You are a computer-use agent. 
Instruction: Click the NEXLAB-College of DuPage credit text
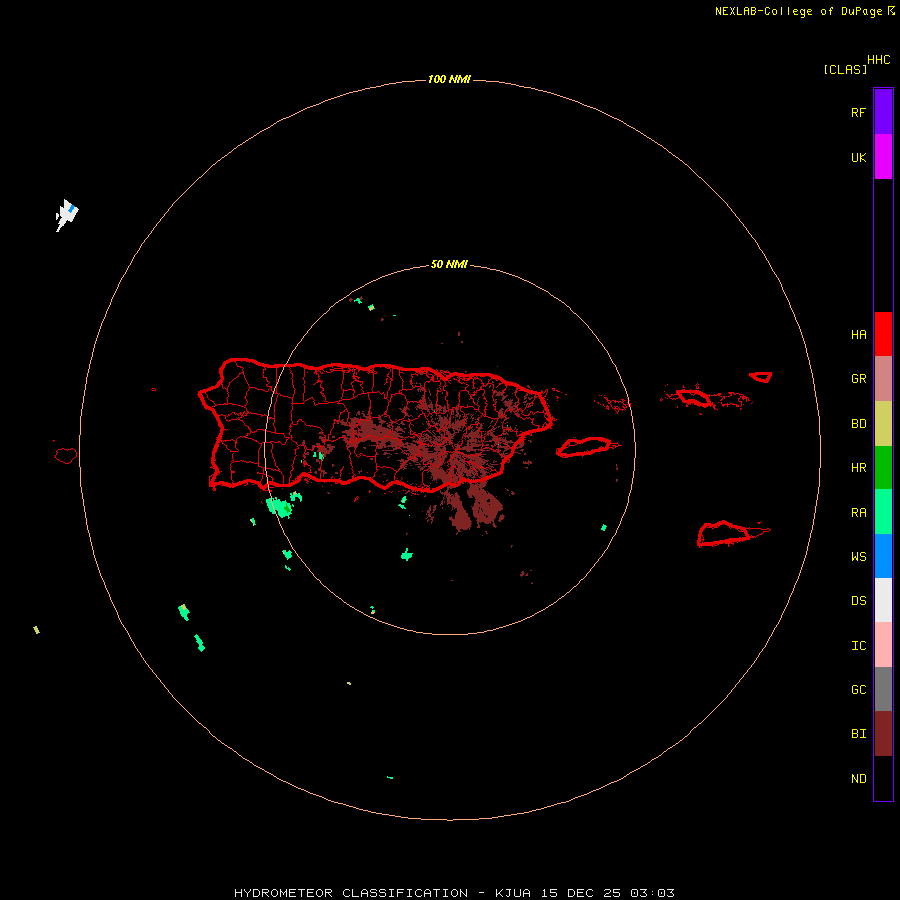[798, 11]
